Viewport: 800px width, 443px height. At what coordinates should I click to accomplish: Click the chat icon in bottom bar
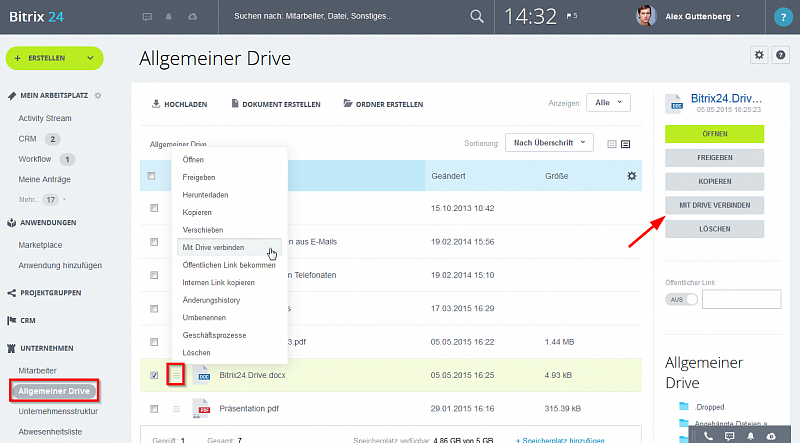(x=730, y=436)
